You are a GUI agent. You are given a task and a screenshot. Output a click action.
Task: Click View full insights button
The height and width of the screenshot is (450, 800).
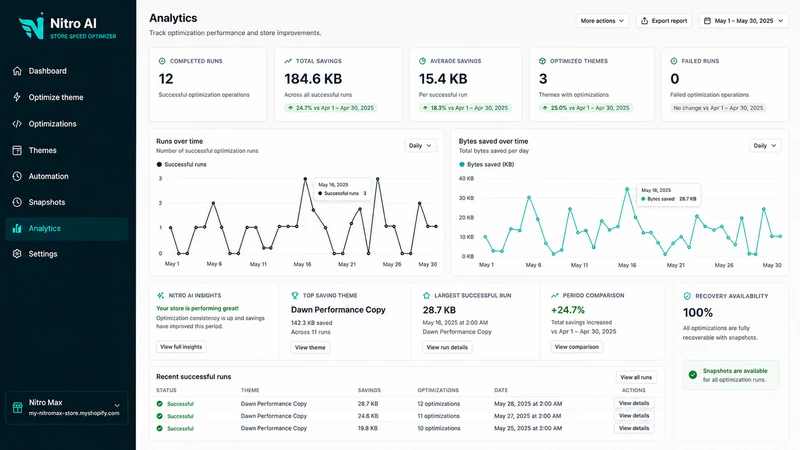pos(181,347)
